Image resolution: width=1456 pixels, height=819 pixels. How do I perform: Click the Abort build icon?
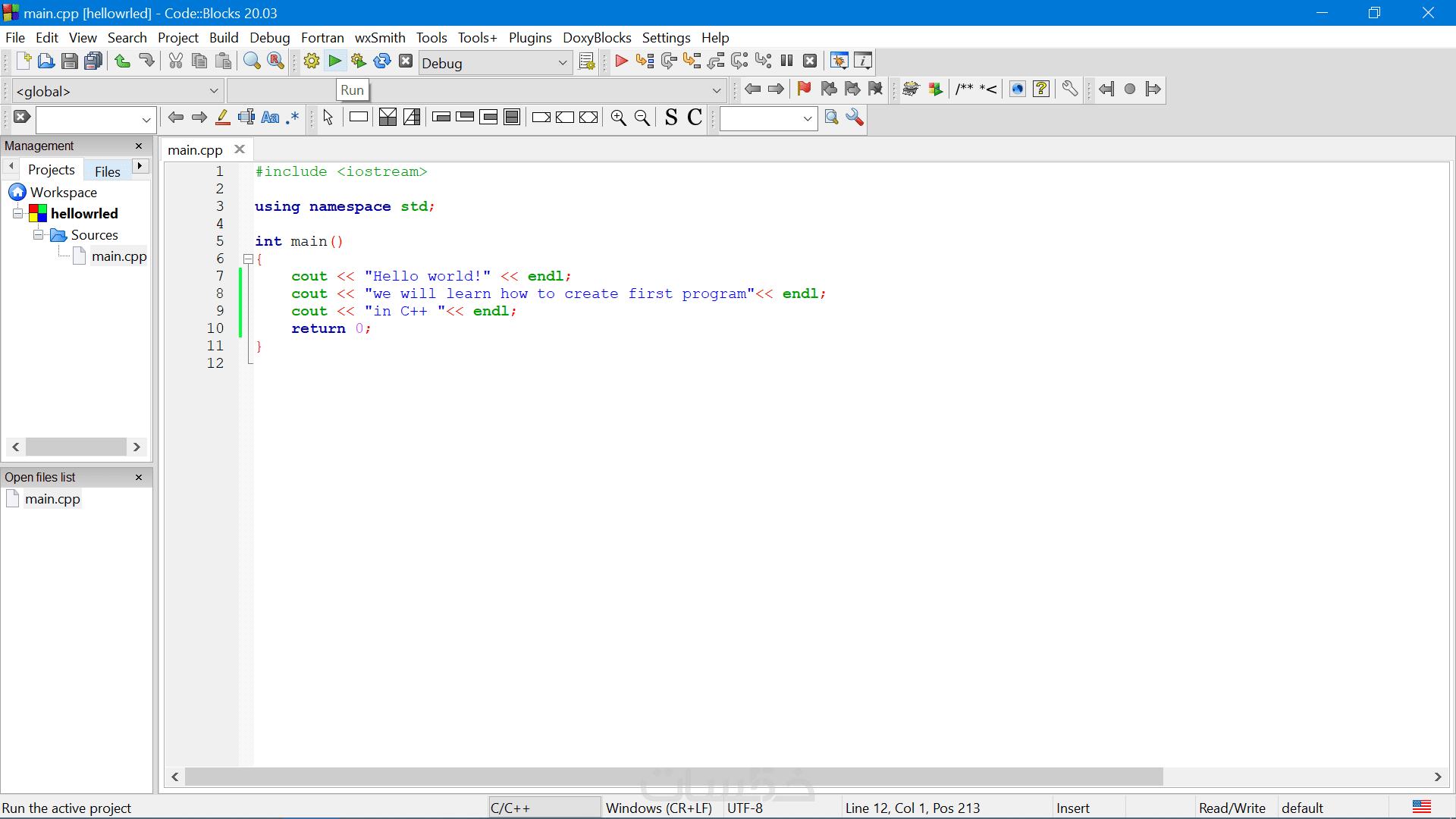point(406,61)
